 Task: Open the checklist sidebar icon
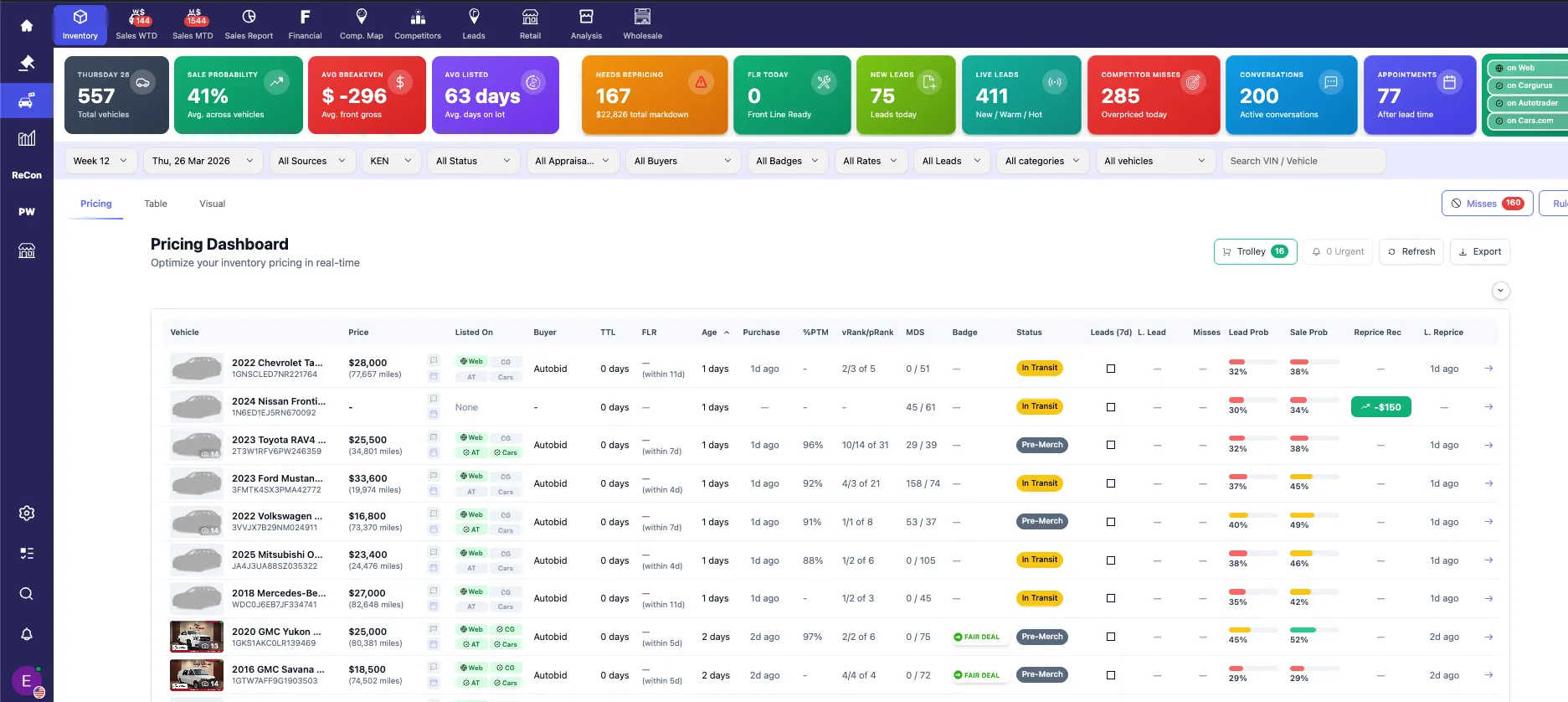pos(27,553)
